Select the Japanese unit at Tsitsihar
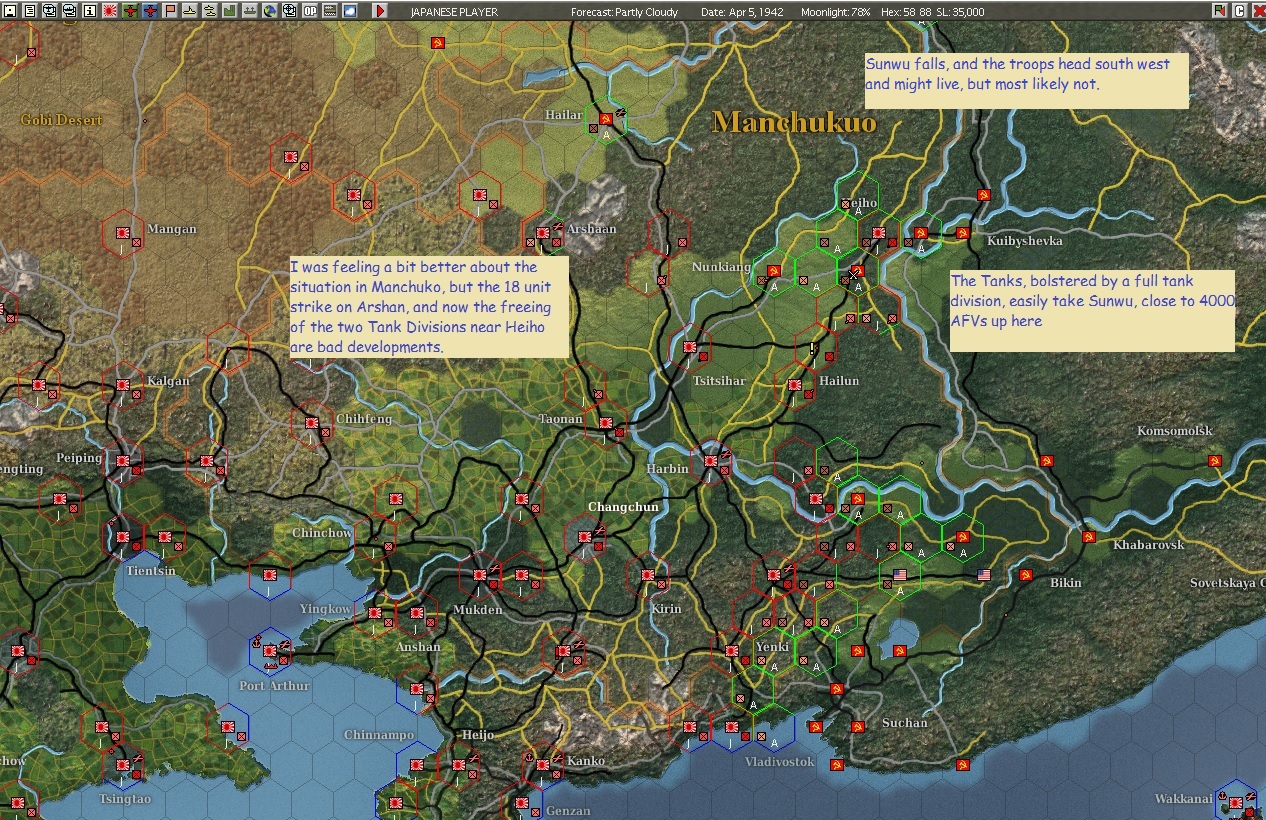1266x820 pixels. tap(690, 348)
